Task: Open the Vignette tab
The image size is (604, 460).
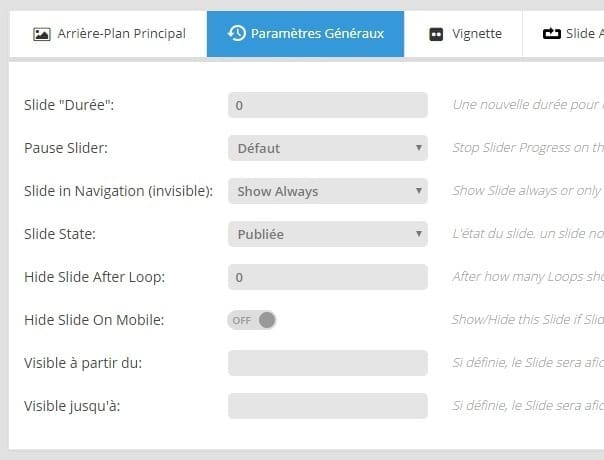Action: point(465,34)
